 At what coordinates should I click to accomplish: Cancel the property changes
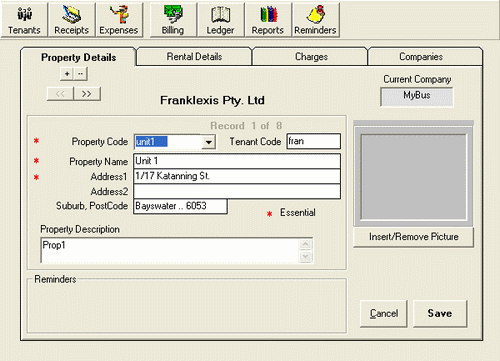coord(384,313)
